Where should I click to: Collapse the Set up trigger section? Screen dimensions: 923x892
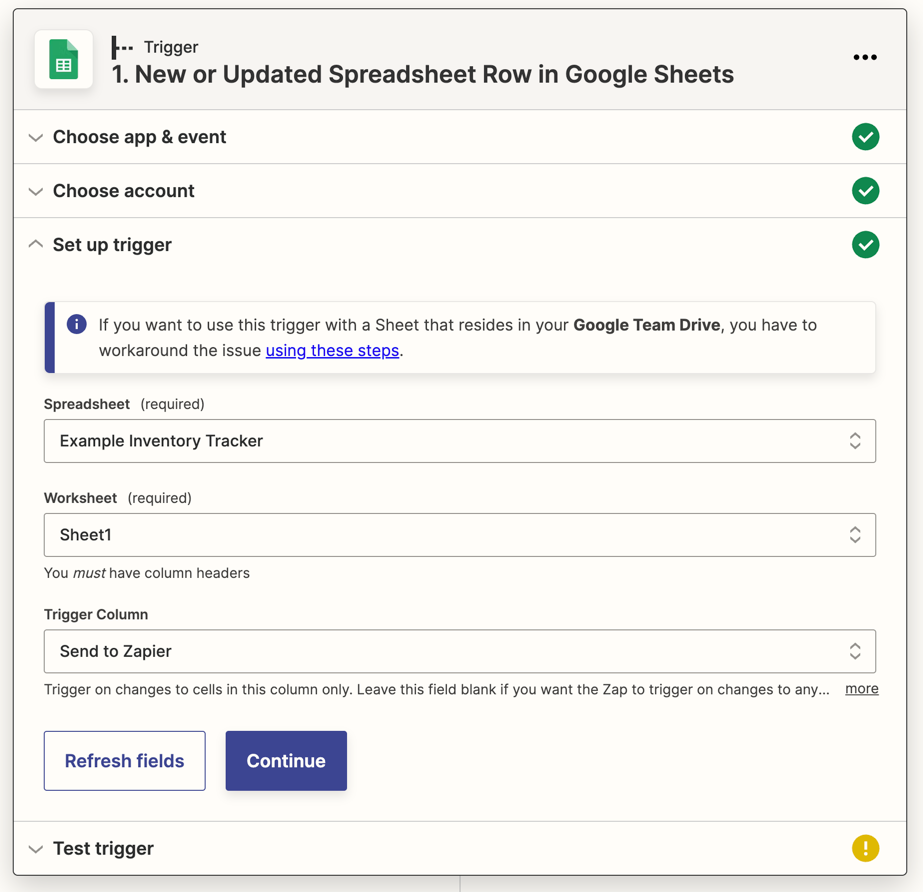36,244
